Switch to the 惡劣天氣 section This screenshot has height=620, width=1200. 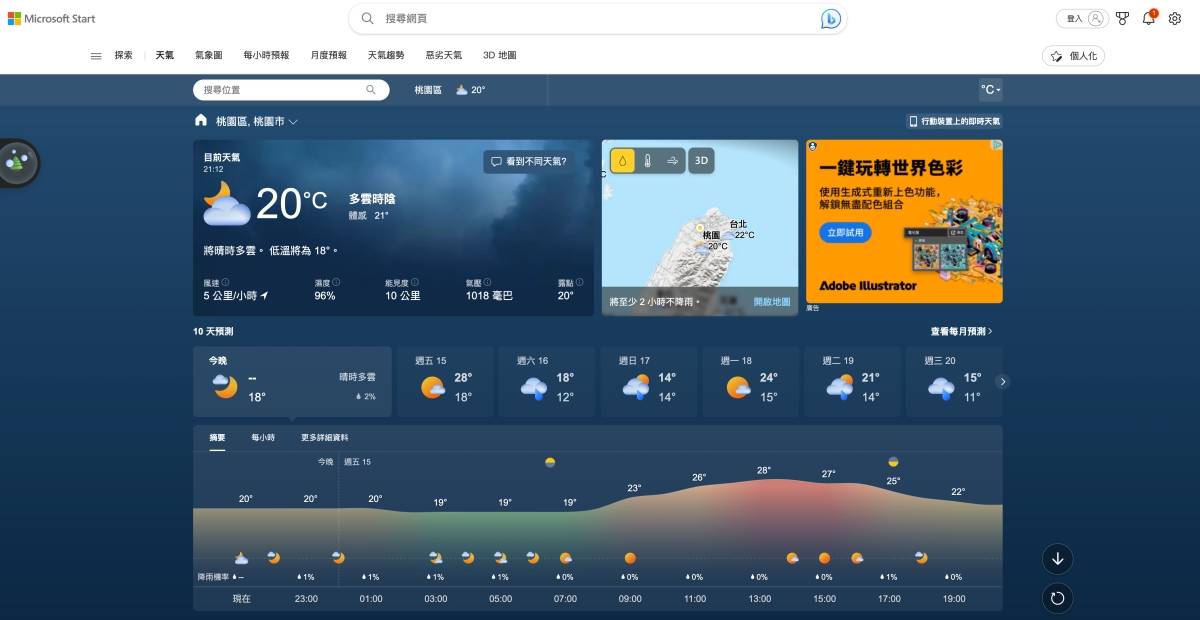[x=443, y=55]
